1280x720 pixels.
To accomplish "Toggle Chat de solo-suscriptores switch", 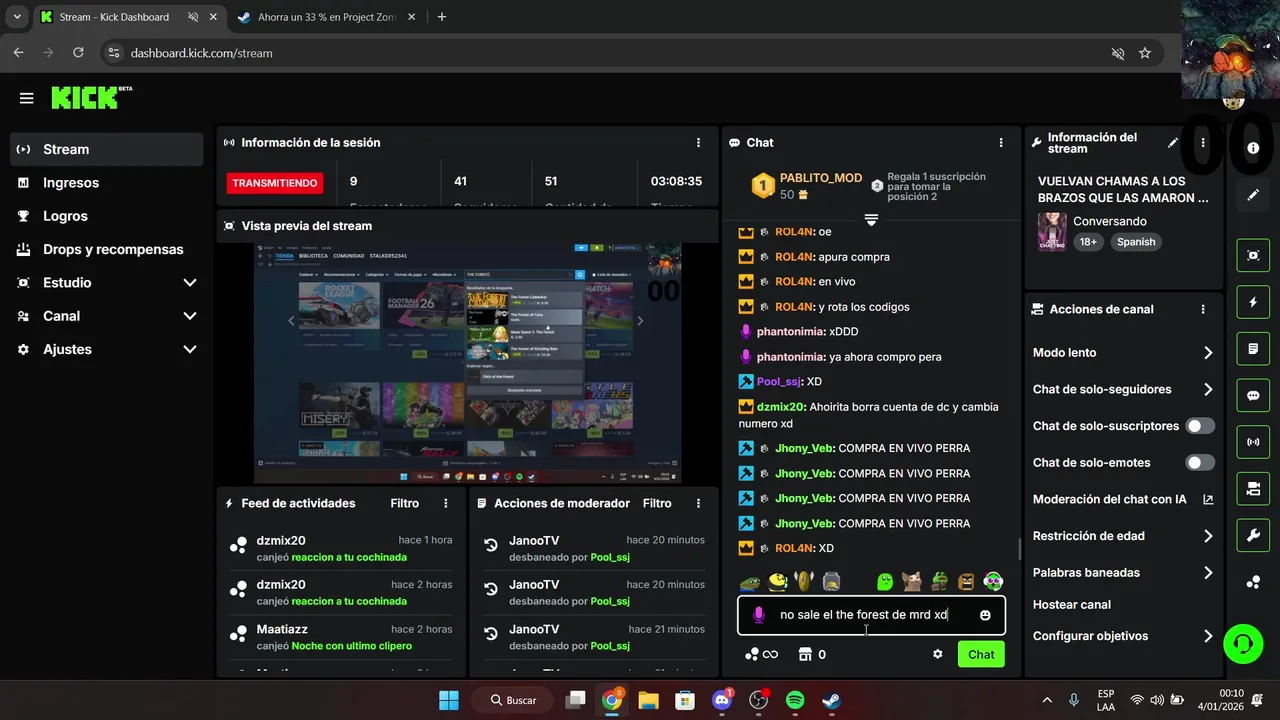I will point(1200,426).
